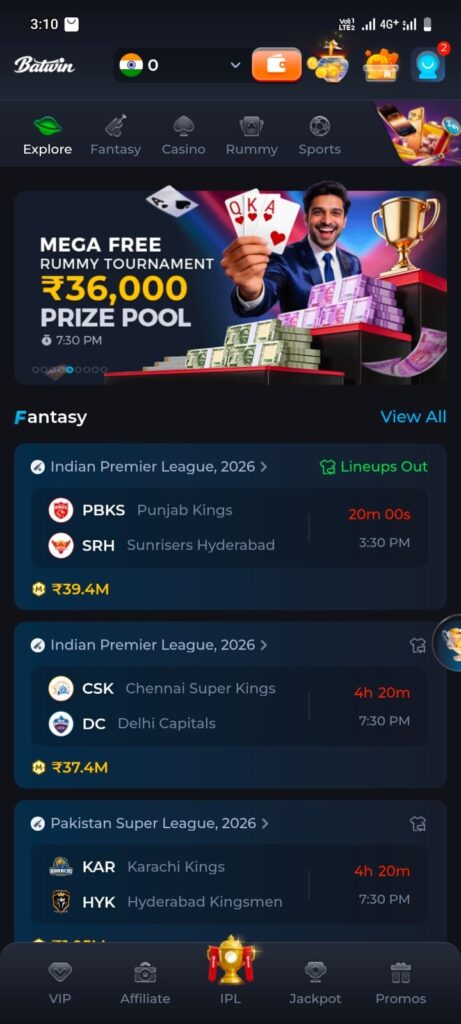Tap the Batwin logo

pyautogui.click(x=44, y=65)
